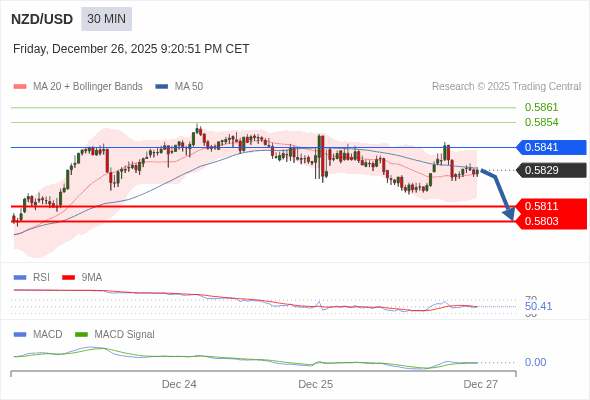Click the MACD value 0.00
This screenshot has width=590, height=400.
[x=535, y=362]
